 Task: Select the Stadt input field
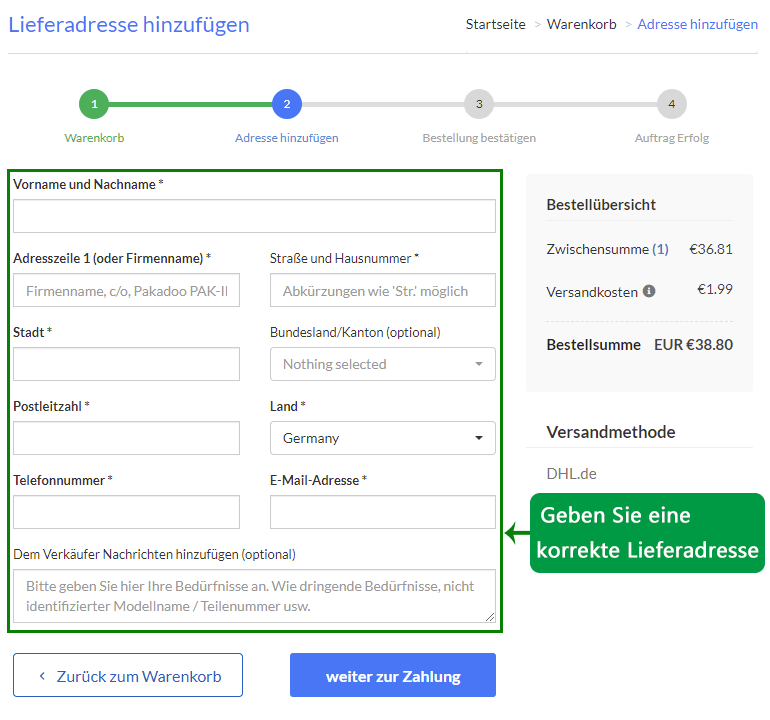[126, 364]
